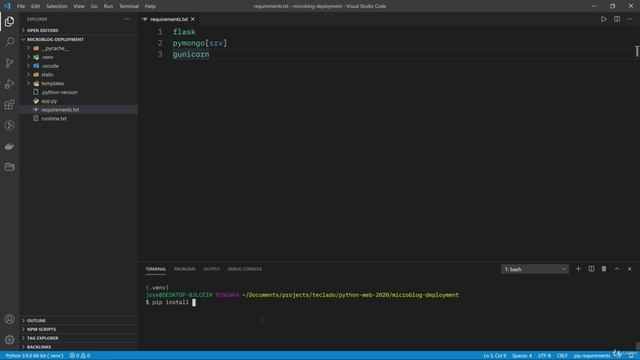
Task: Expand the .vscode folder
Action: tap(78, 66)
